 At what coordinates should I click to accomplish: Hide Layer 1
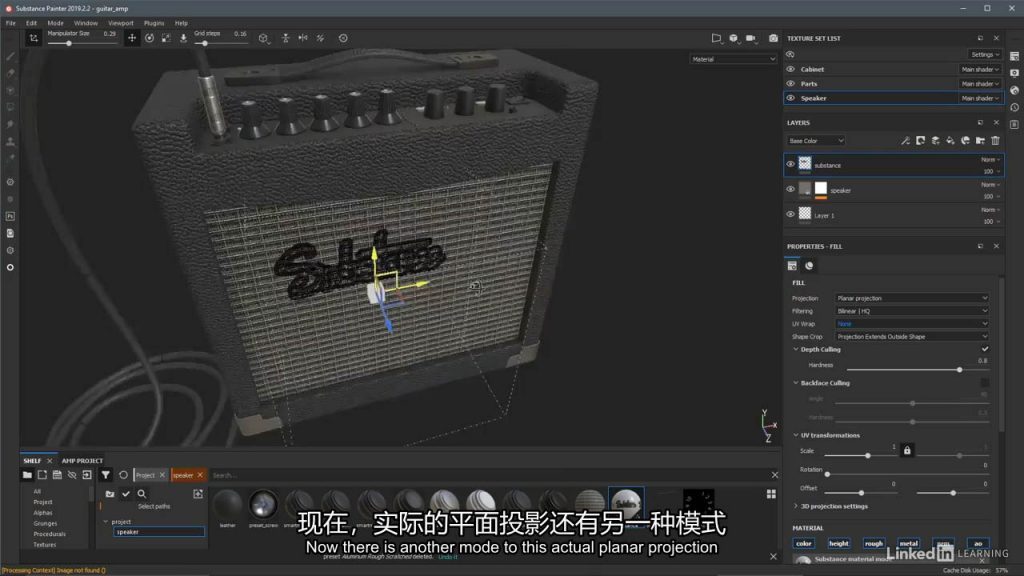[x=790, y=214]
